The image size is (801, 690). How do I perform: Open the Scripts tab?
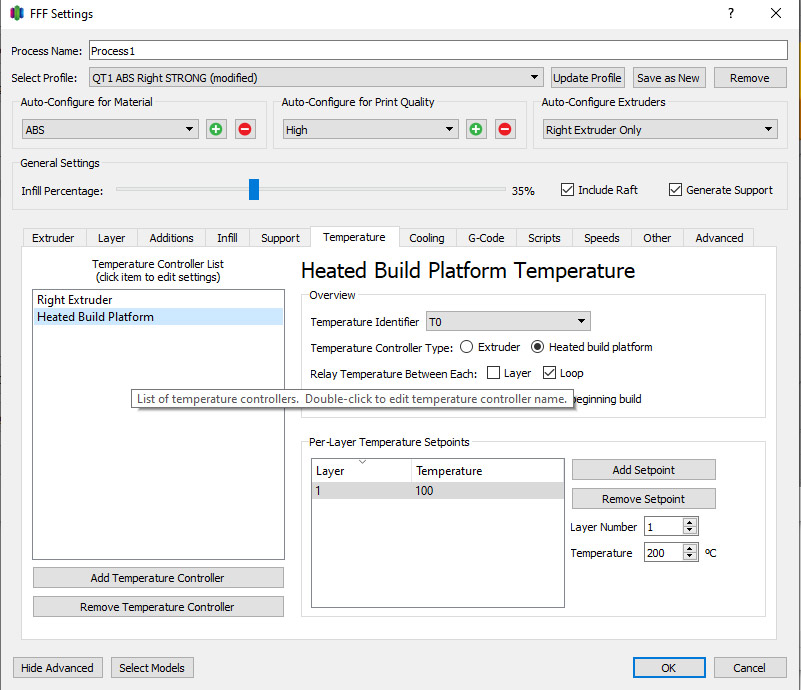(x=544, y=238)
